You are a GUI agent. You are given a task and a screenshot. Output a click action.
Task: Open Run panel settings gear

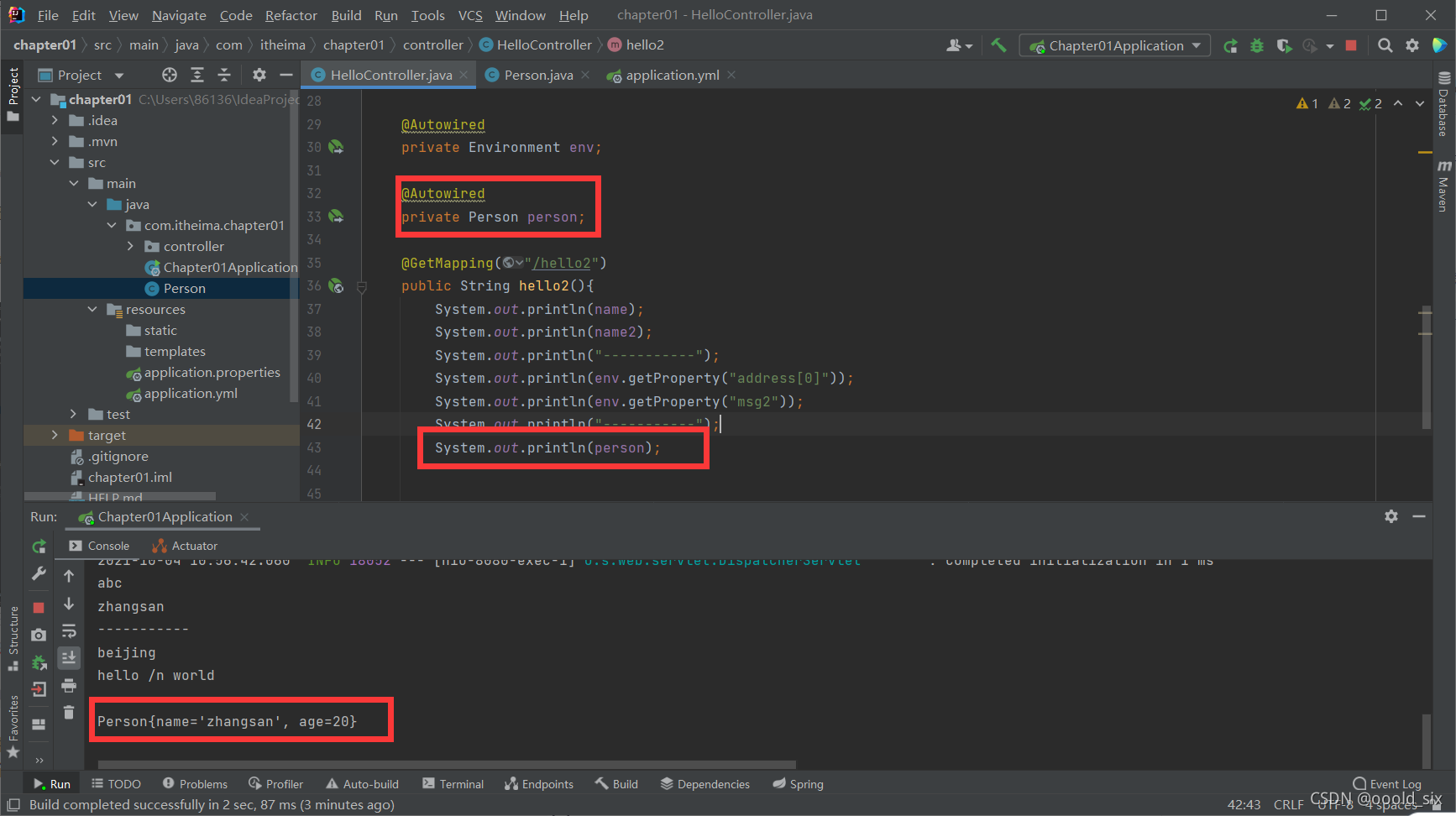tap(1391, 516)
